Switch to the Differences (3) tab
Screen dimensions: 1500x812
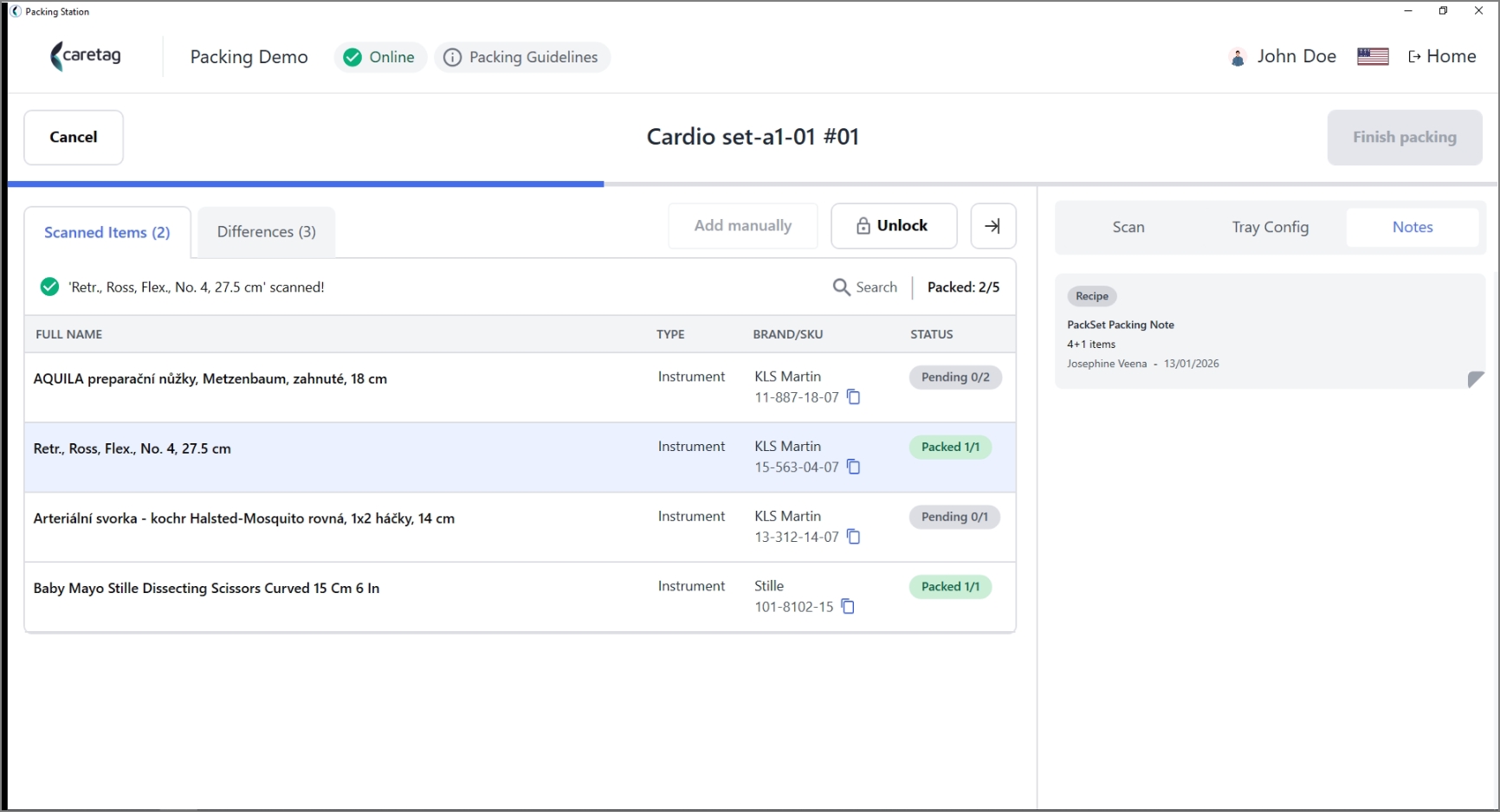(266, 232)
